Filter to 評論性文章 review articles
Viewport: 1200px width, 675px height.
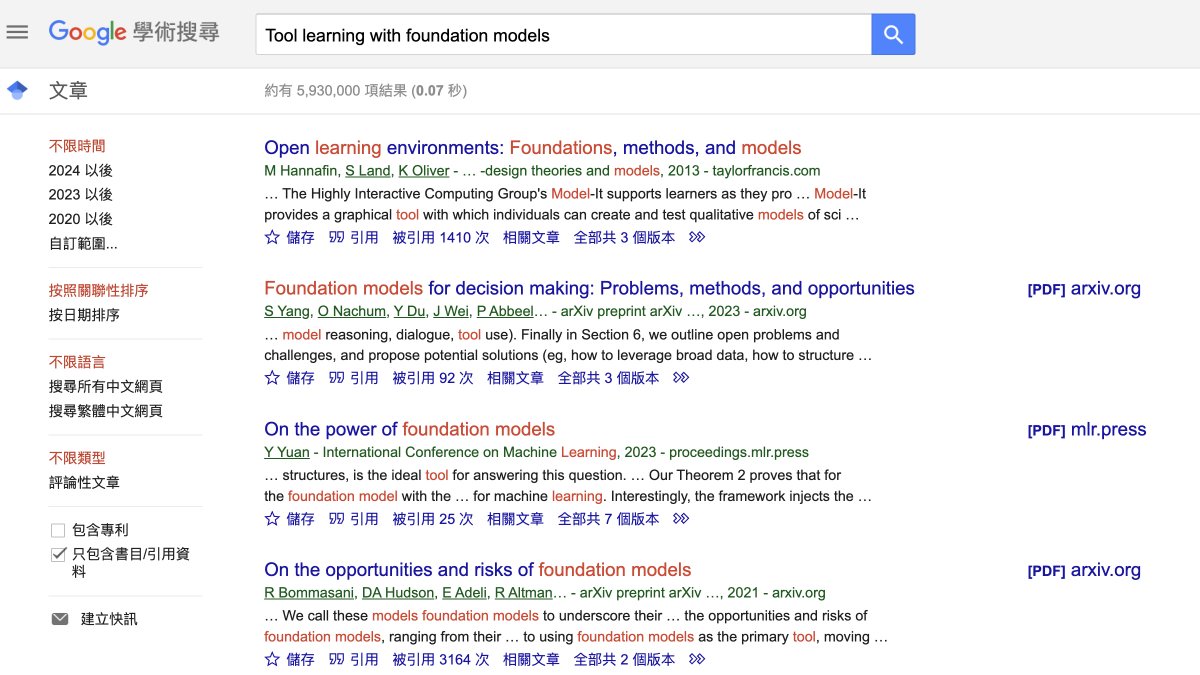point(84,482)
